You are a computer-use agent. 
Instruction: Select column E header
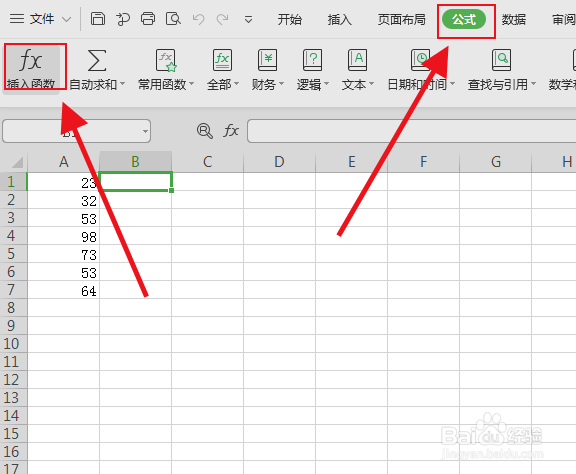click(352, 162)
